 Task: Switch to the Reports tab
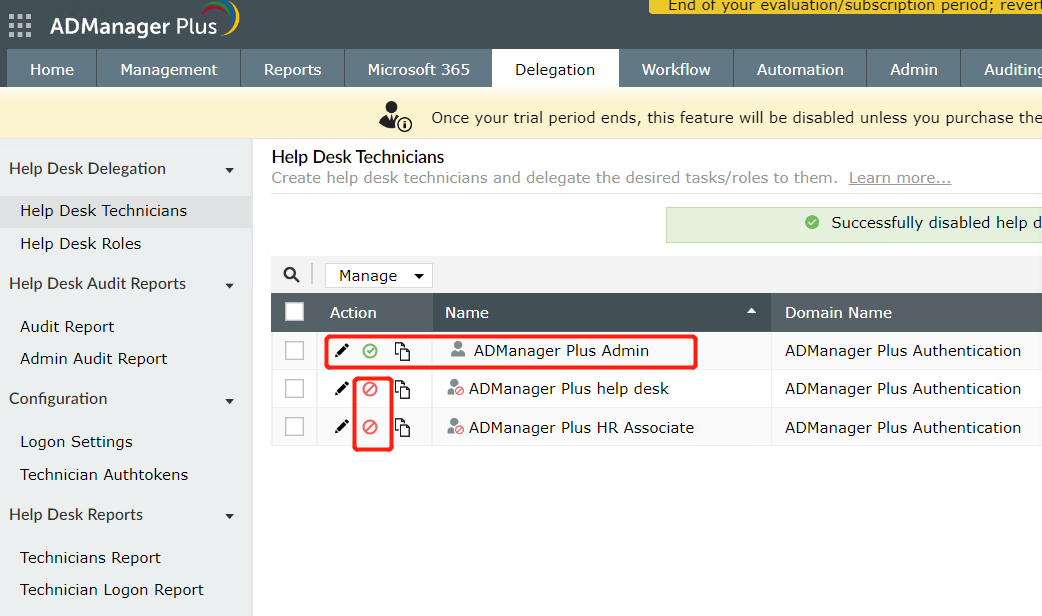292,69
